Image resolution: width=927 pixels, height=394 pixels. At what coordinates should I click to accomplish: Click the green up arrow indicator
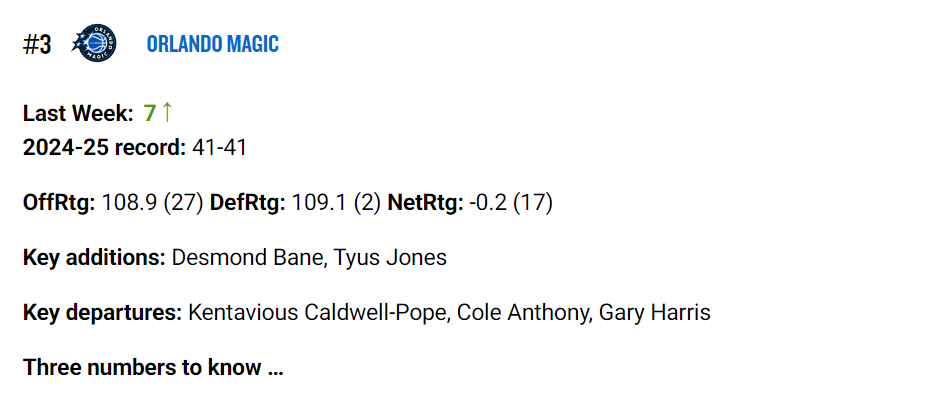point(167,112)
